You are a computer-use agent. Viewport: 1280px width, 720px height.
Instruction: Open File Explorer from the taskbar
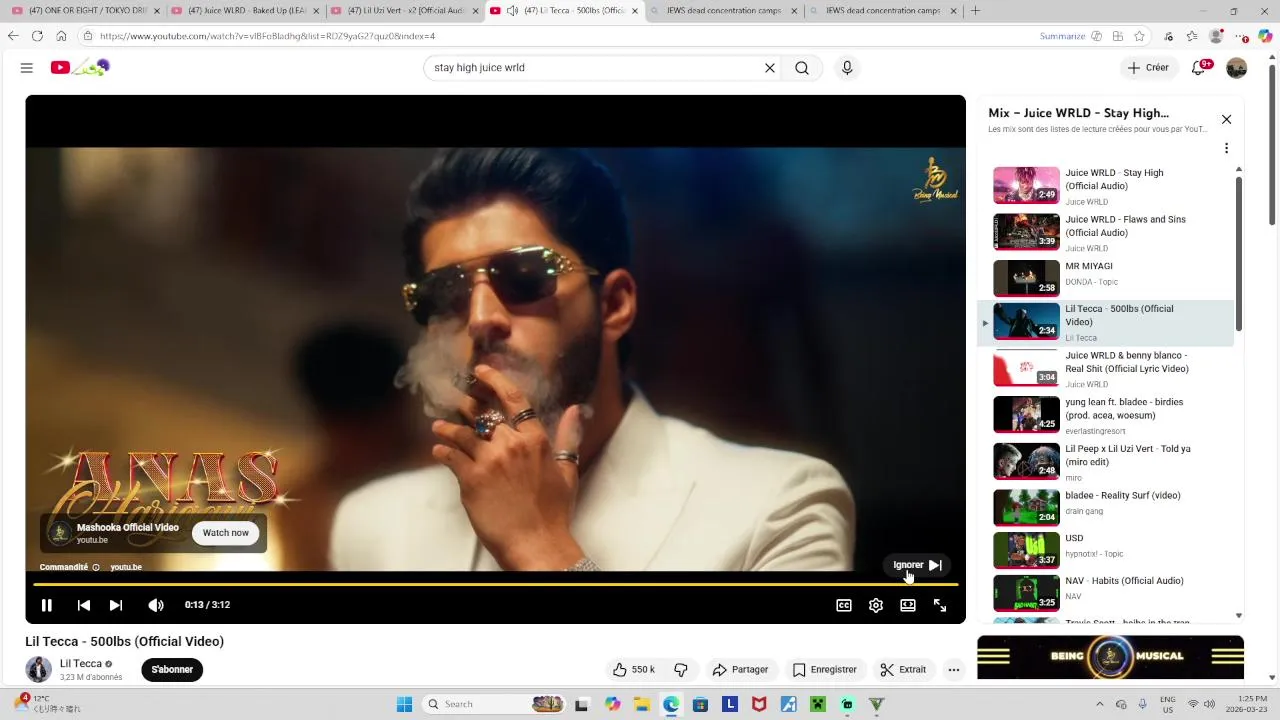coord(641,704)
